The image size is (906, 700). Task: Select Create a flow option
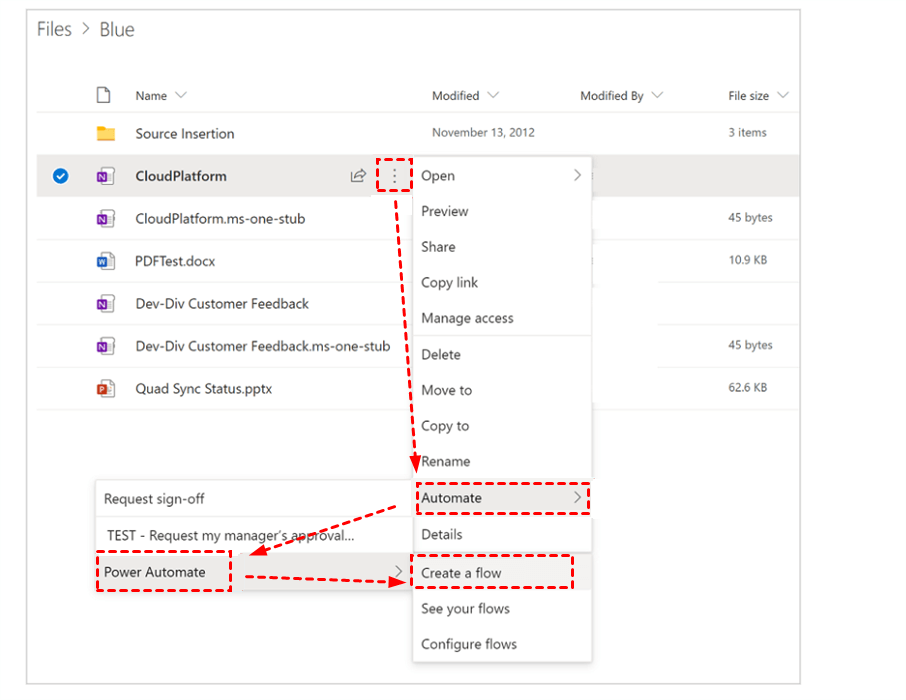point(503,572)
